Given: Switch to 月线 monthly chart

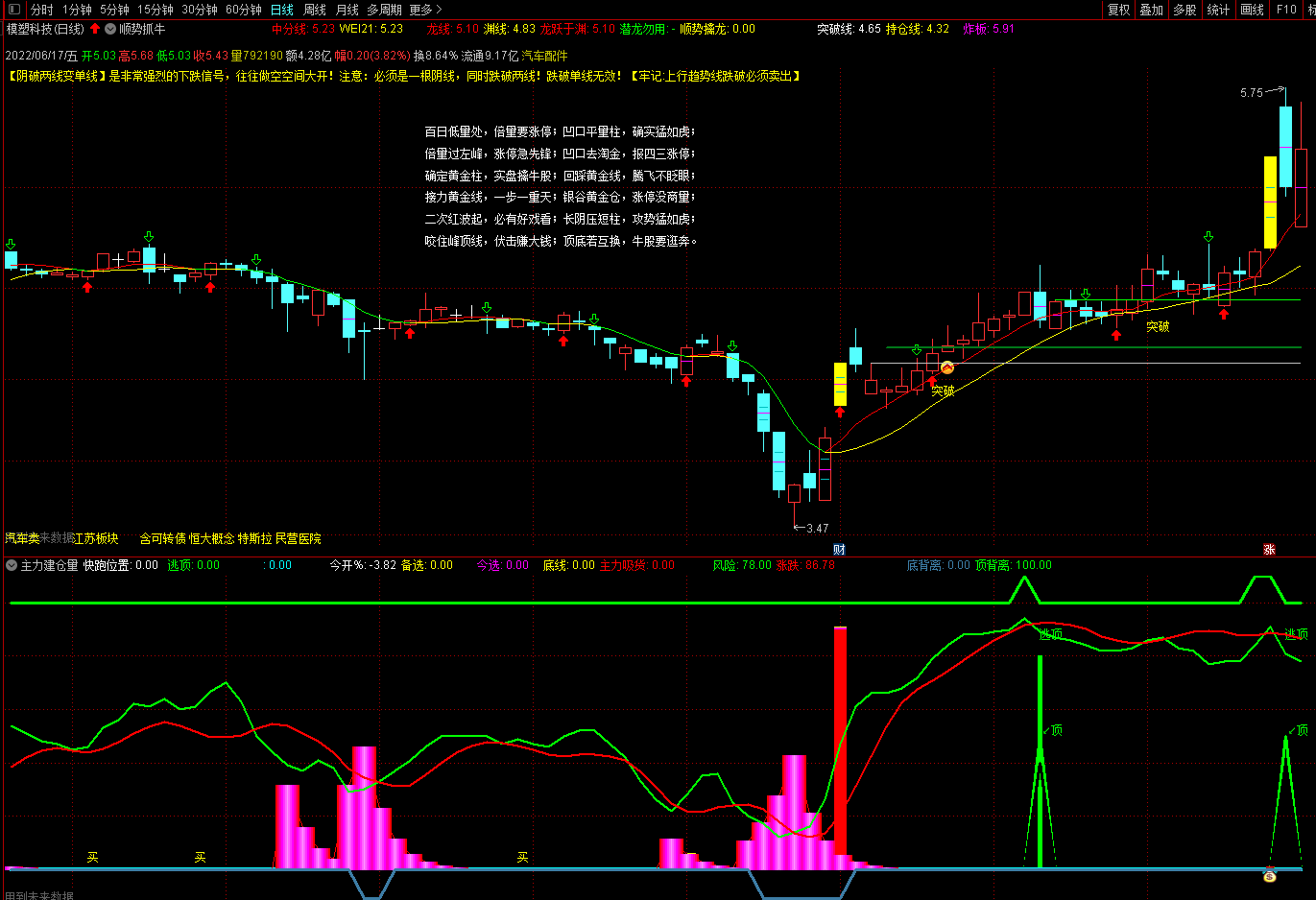Looking at the screenshot, I should coord(347,10).
